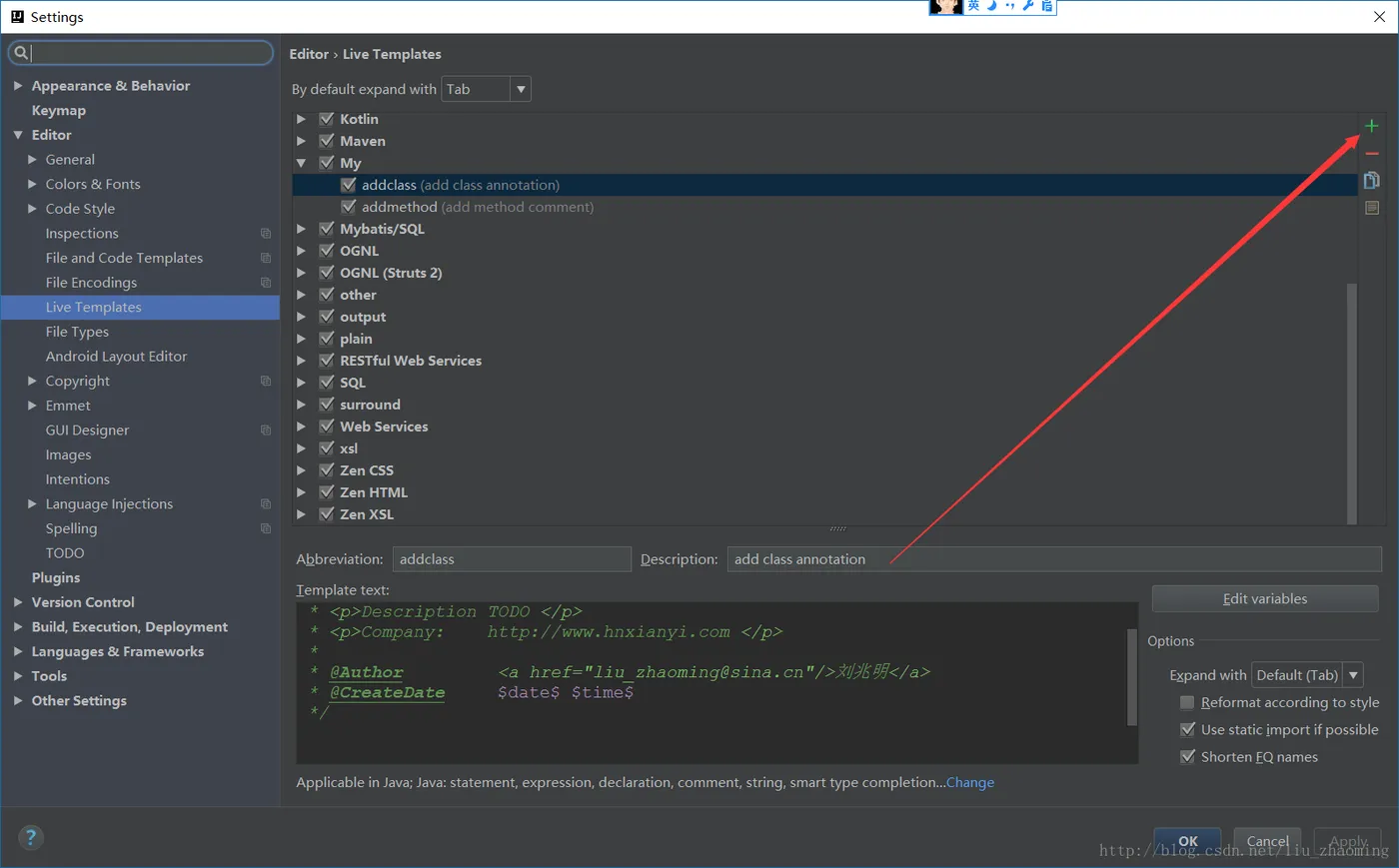The image size is (1399, 868).
Task: Expand the Kotlin template group
Action: pos(301,119)
